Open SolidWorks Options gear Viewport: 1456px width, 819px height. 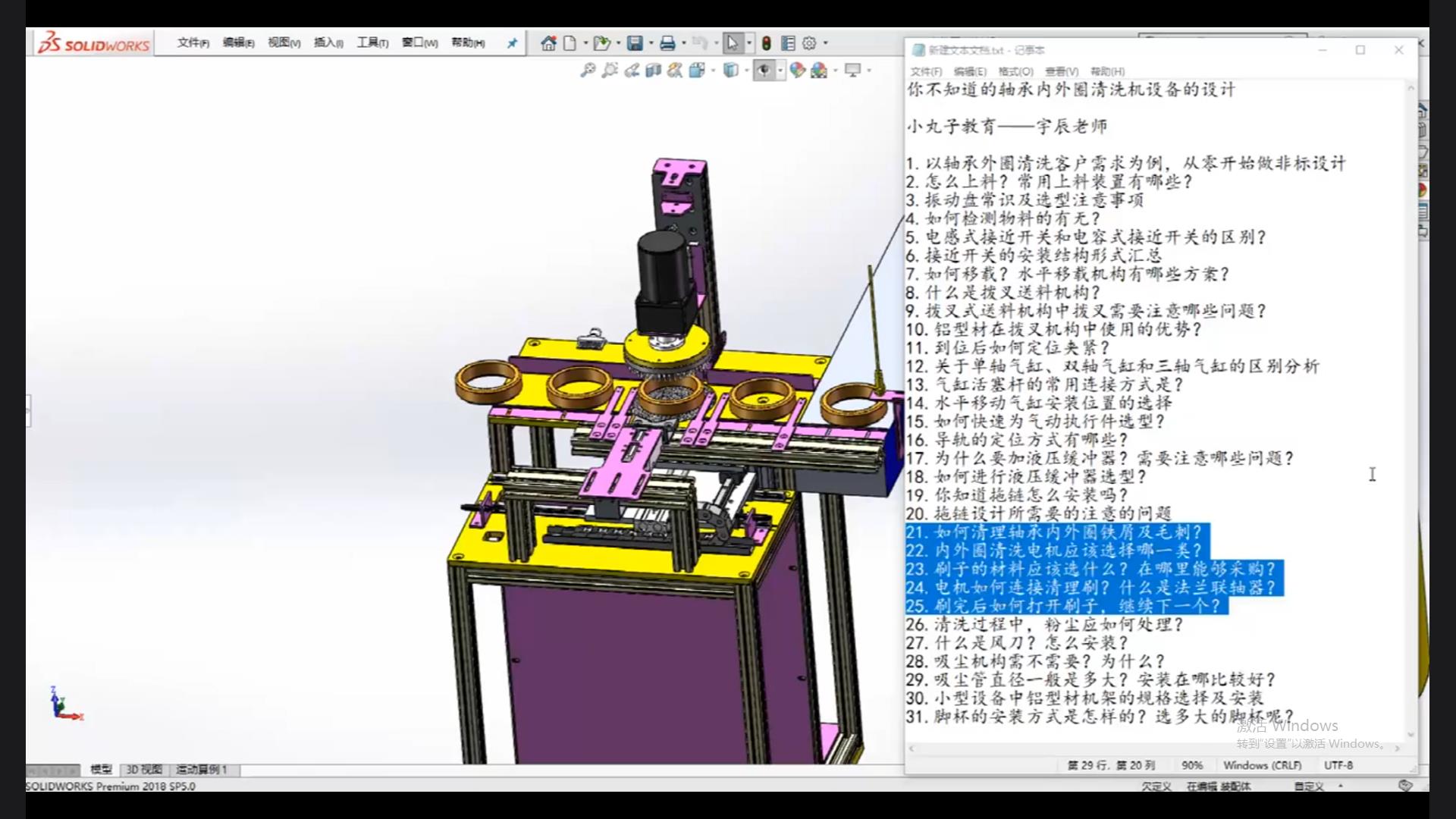pos(809,43)
